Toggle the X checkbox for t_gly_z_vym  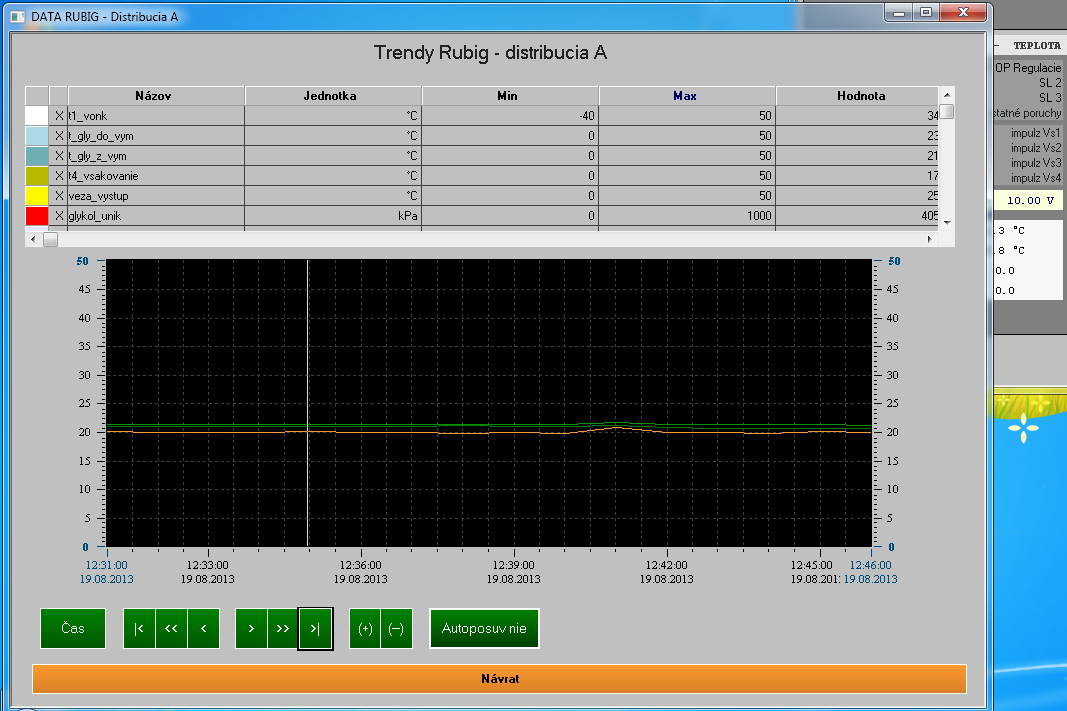pyautogui.click(x=59, y=156)
